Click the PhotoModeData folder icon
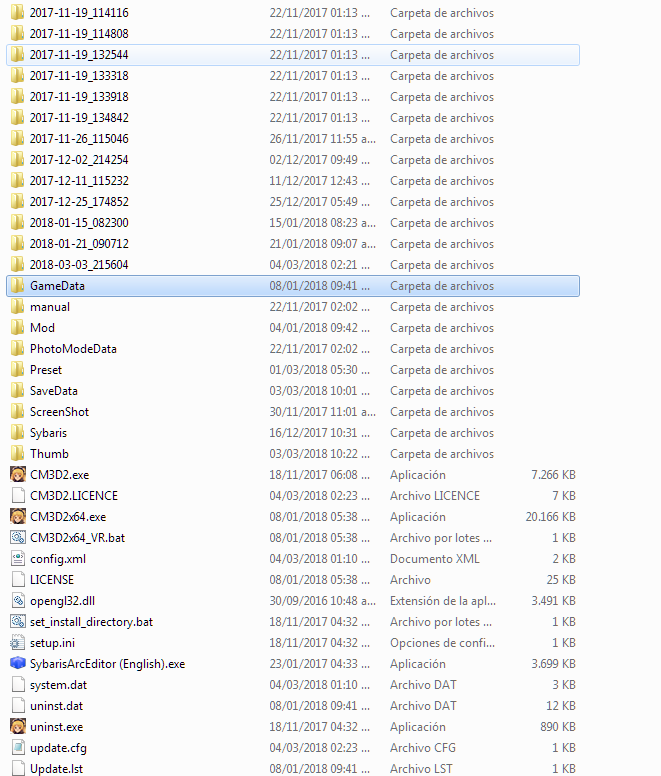Screen dimensions: 661x776 coord(18,348)
